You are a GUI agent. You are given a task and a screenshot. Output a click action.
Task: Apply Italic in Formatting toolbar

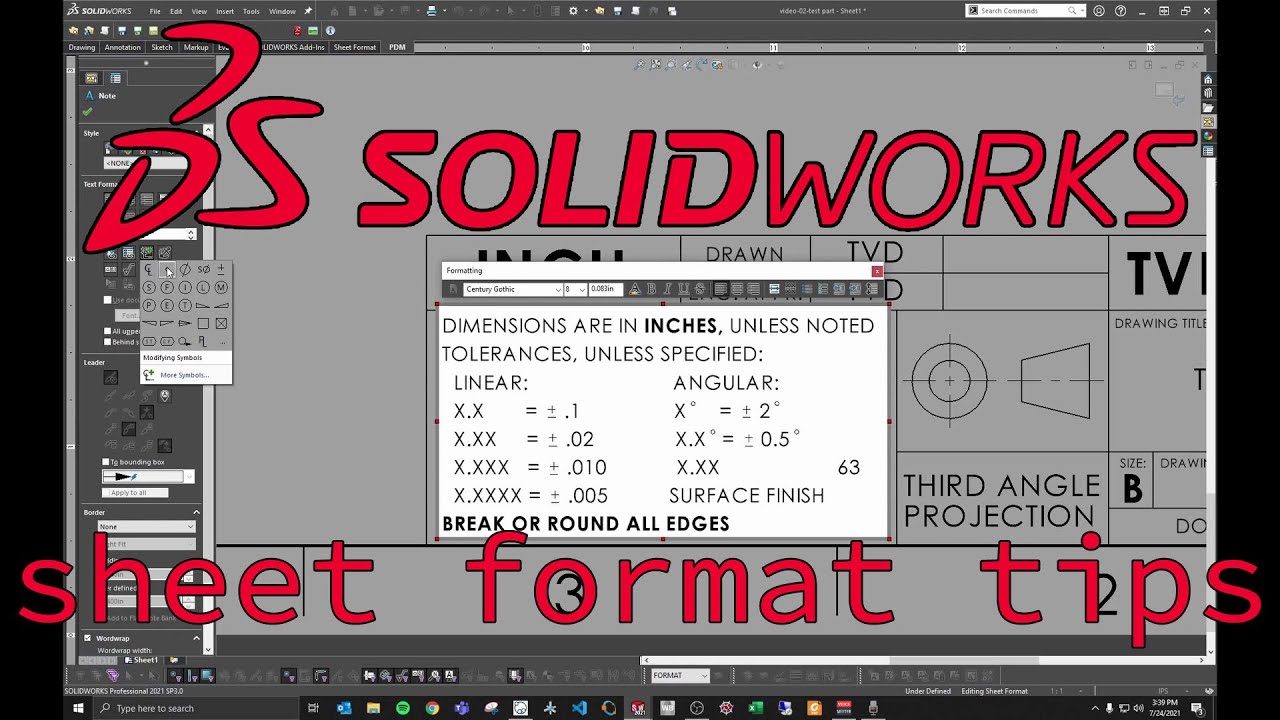click(x=668, y=289)
